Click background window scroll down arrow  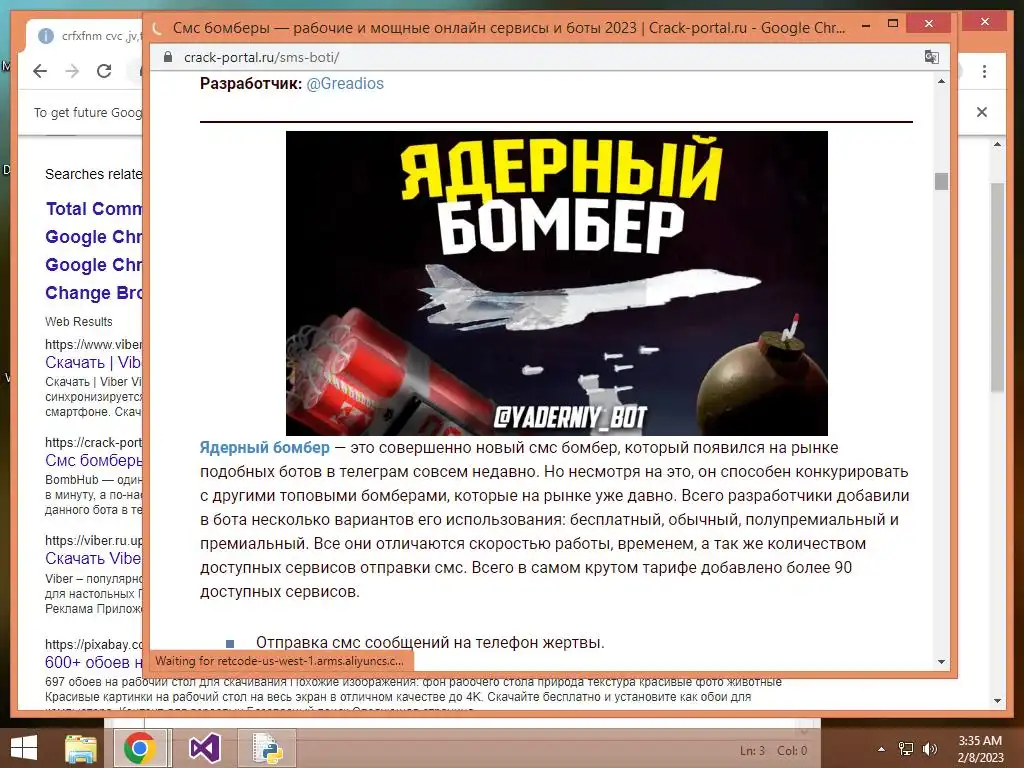[997, 701]
